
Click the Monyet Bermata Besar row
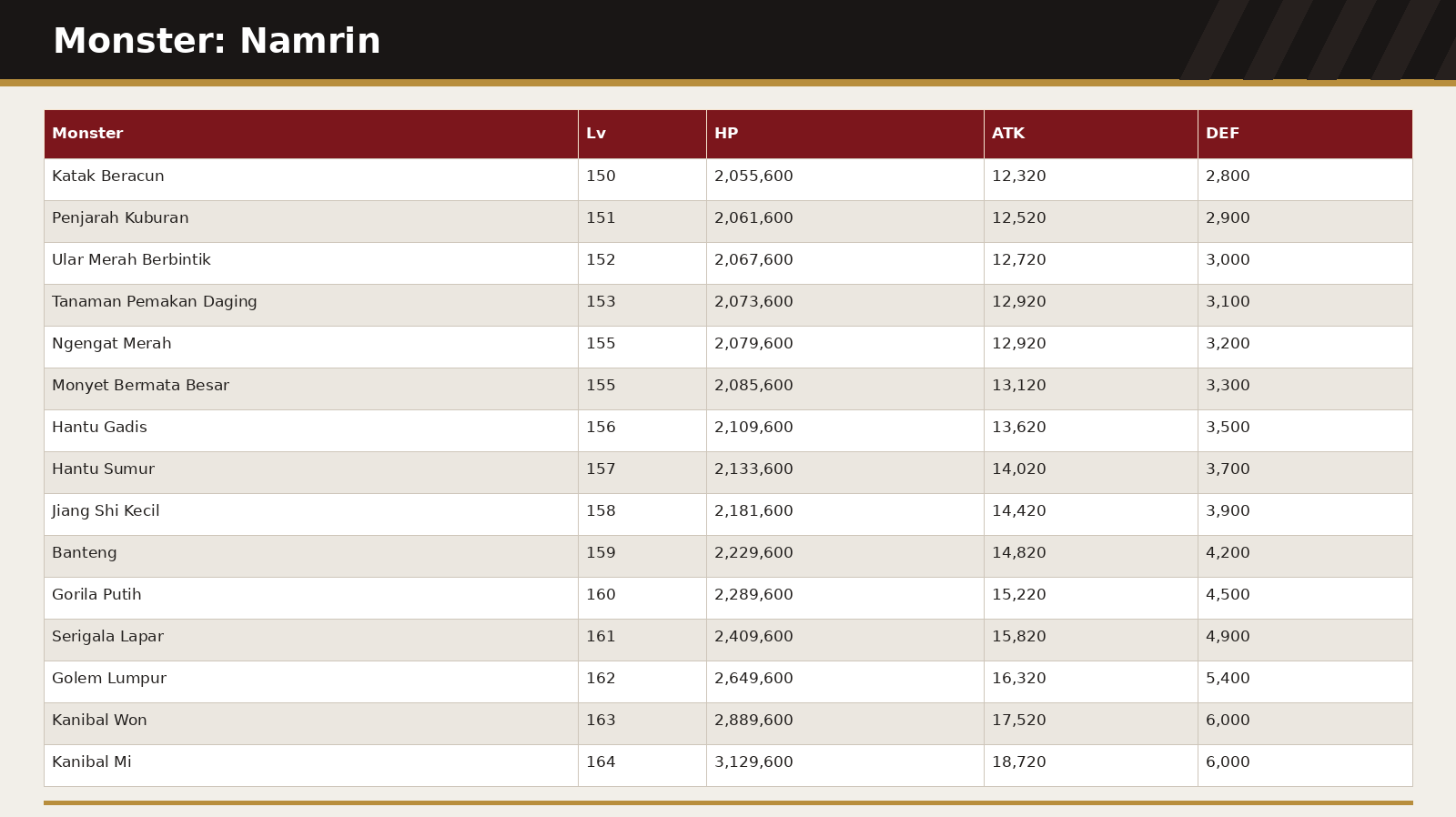tap(728, 388)
